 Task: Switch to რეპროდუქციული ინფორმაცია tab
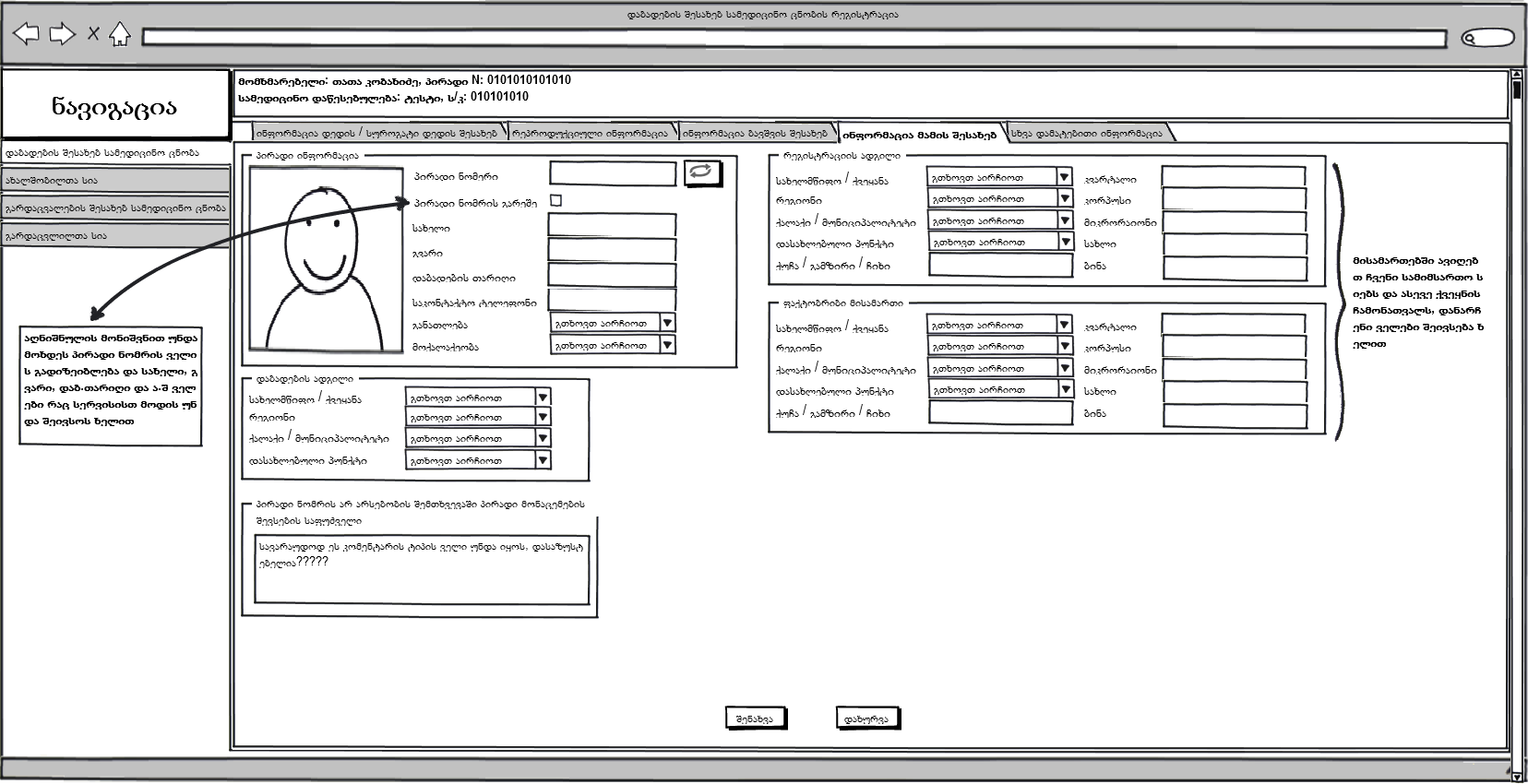[591, 134]
